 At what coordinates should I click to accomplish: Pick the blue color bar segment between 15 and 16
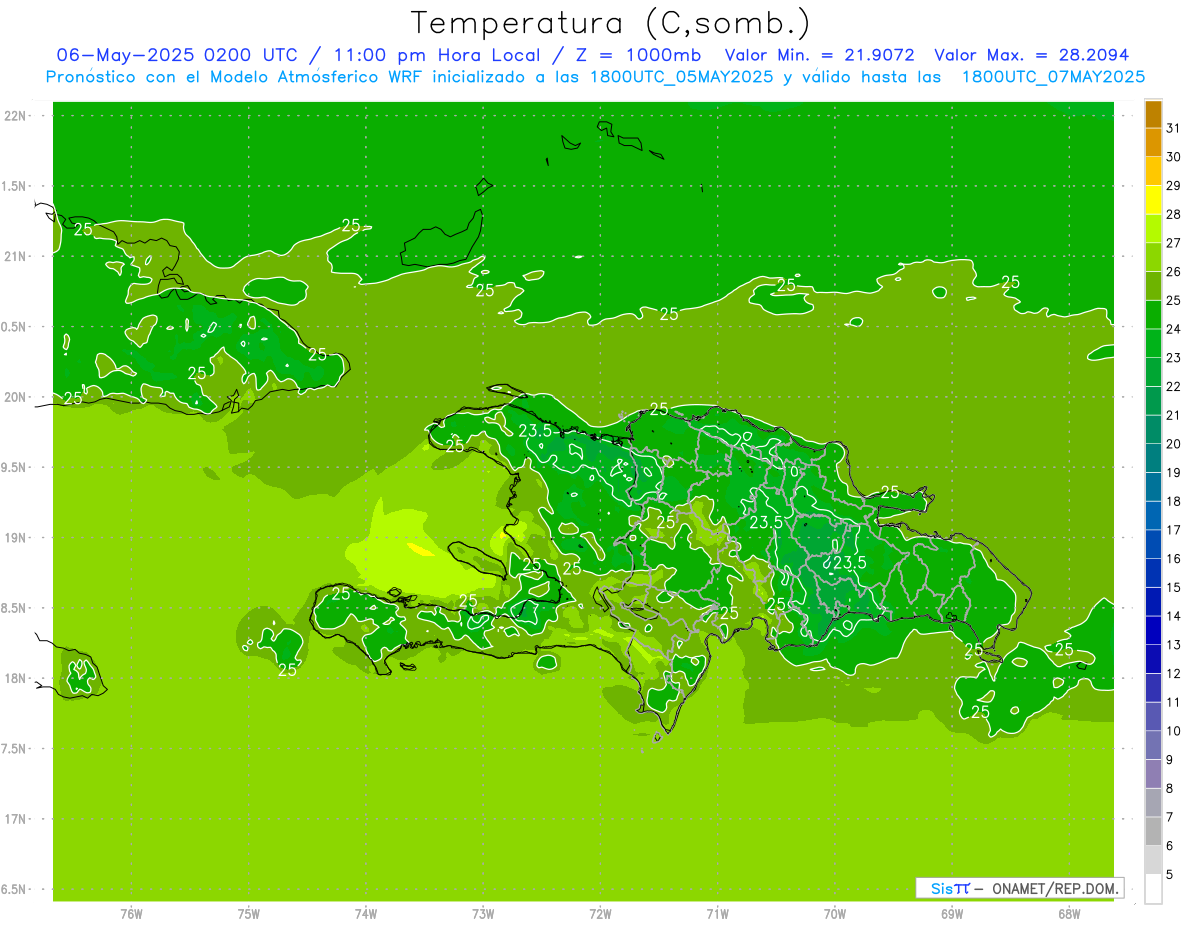(1153, 574)
